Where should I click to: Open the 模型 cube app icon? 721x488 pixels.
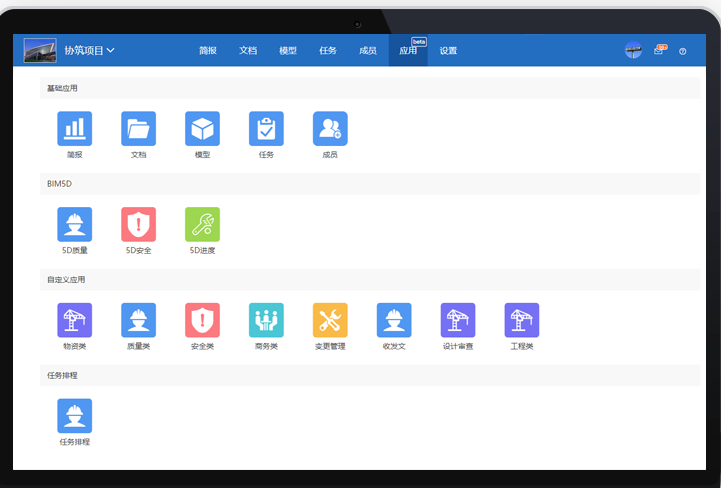click(202, 128)
